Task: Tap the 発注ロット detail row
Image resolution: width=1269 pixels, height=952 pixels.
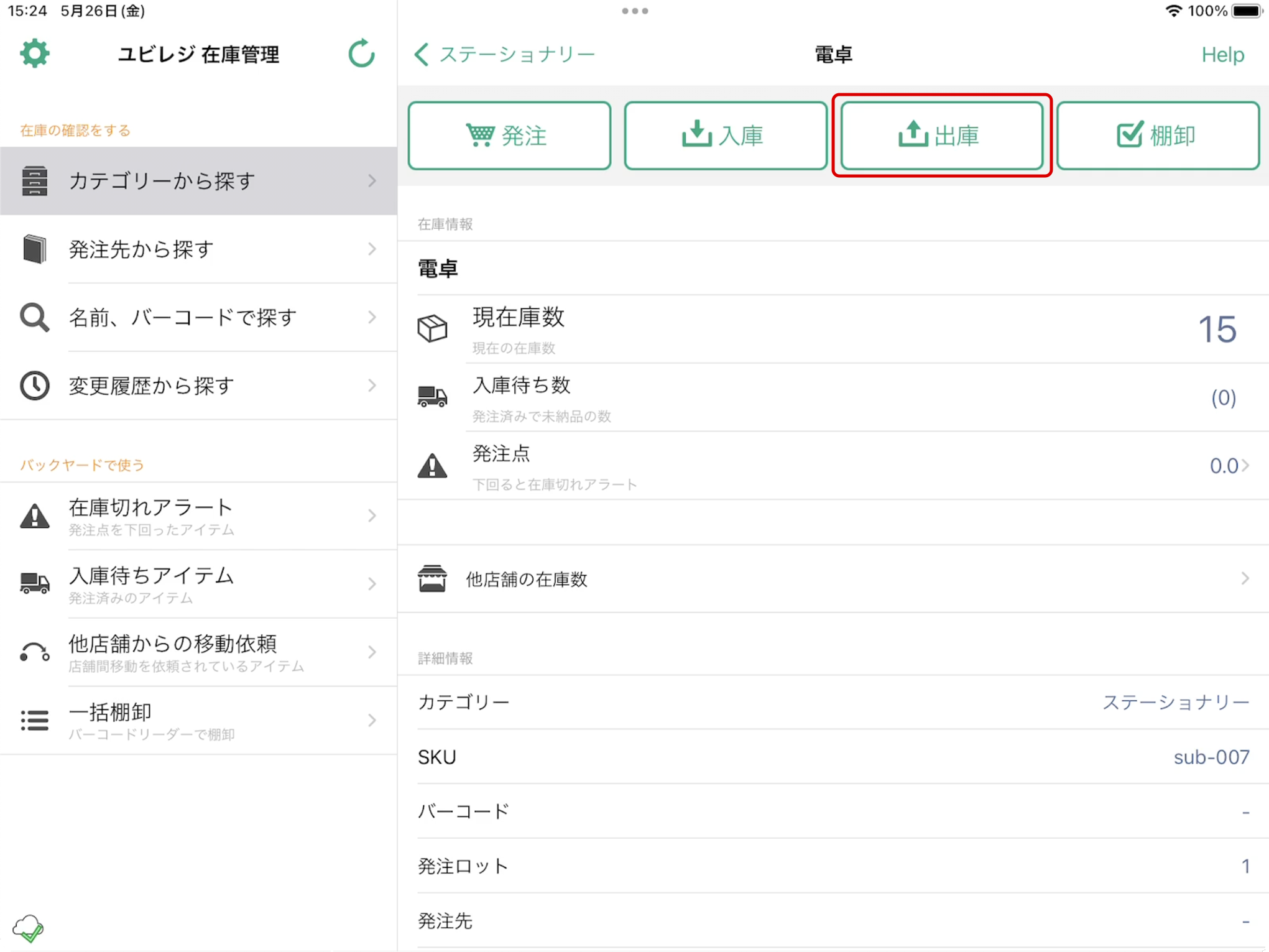Action: point(833,866)
